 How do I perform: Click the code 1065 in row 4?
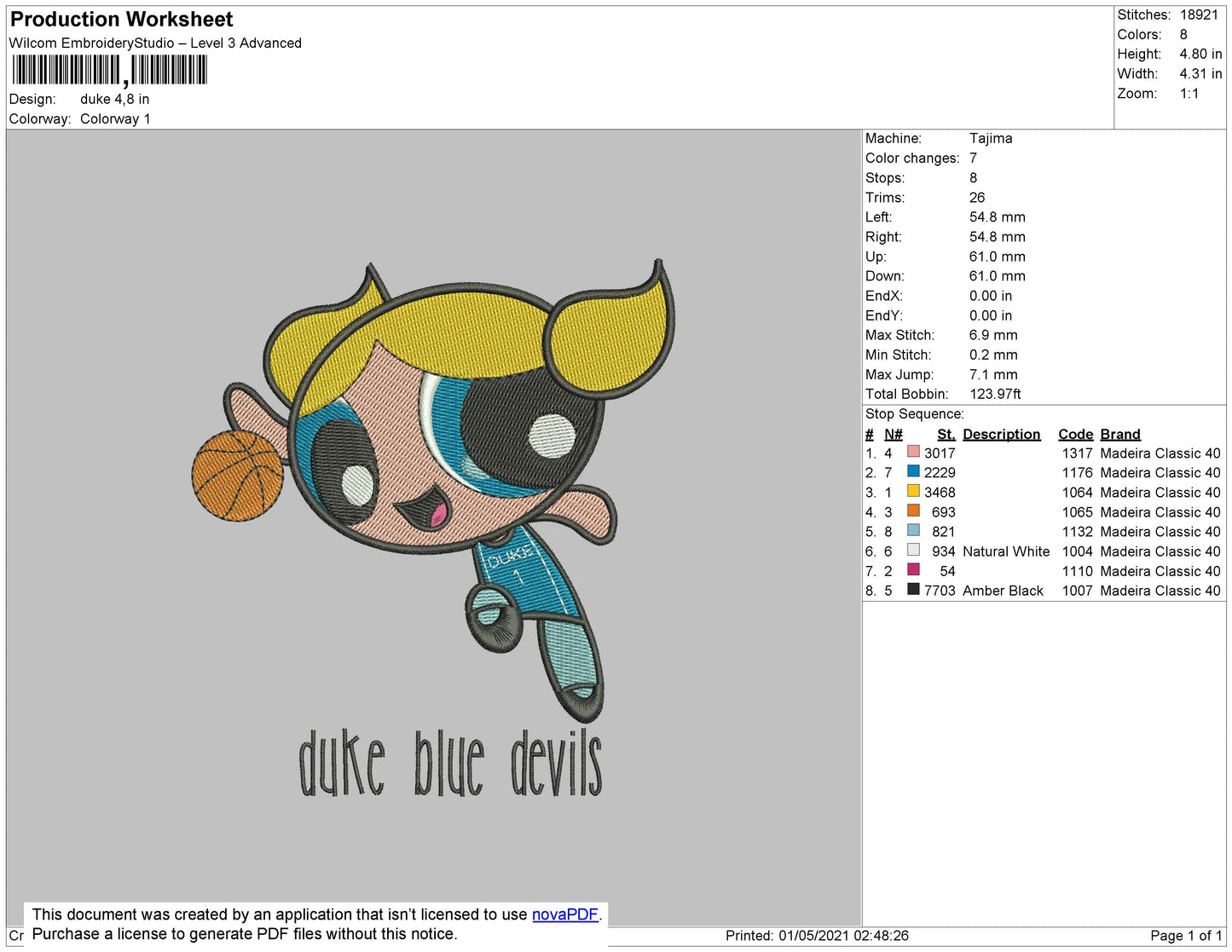point(1077,512)
